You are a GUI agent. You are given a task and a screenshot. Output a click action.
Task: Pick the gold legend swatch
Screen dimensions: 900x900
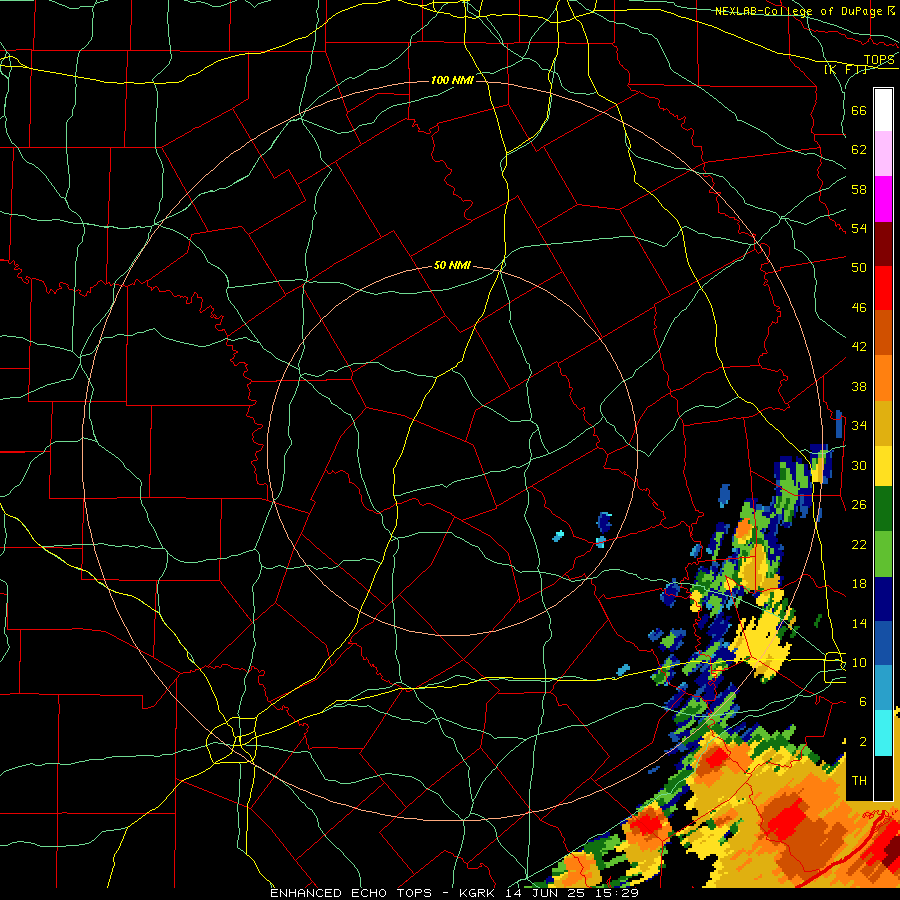click(883, 424)
